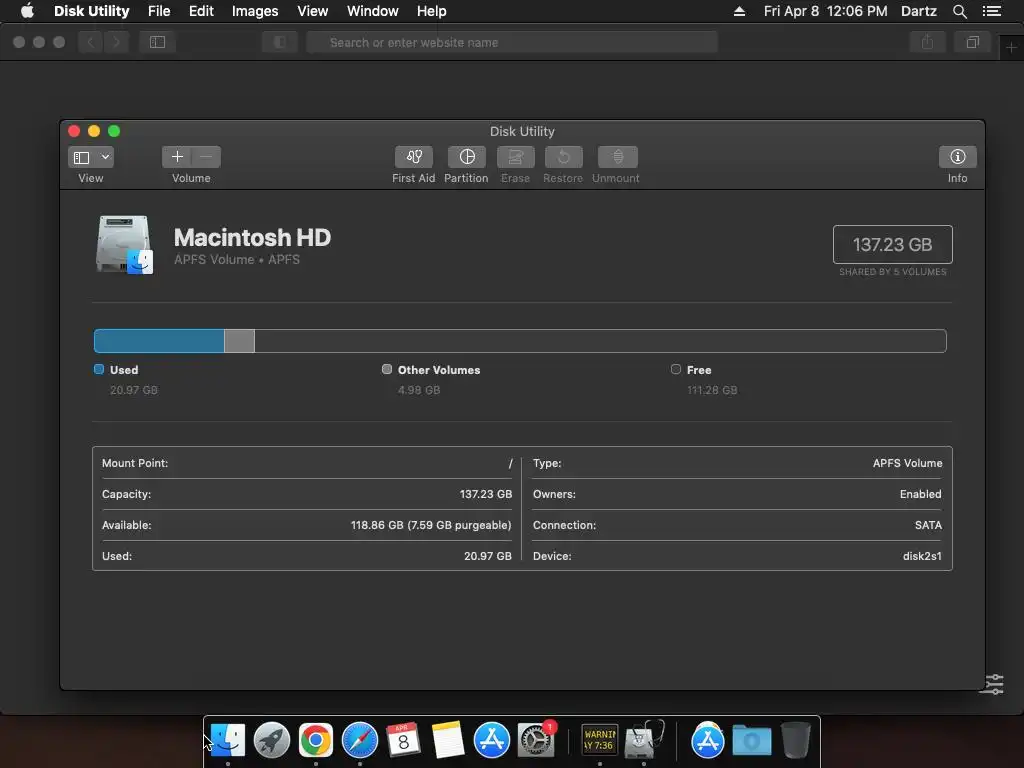Show Safari tab overview button

click(x=972, y=42)
